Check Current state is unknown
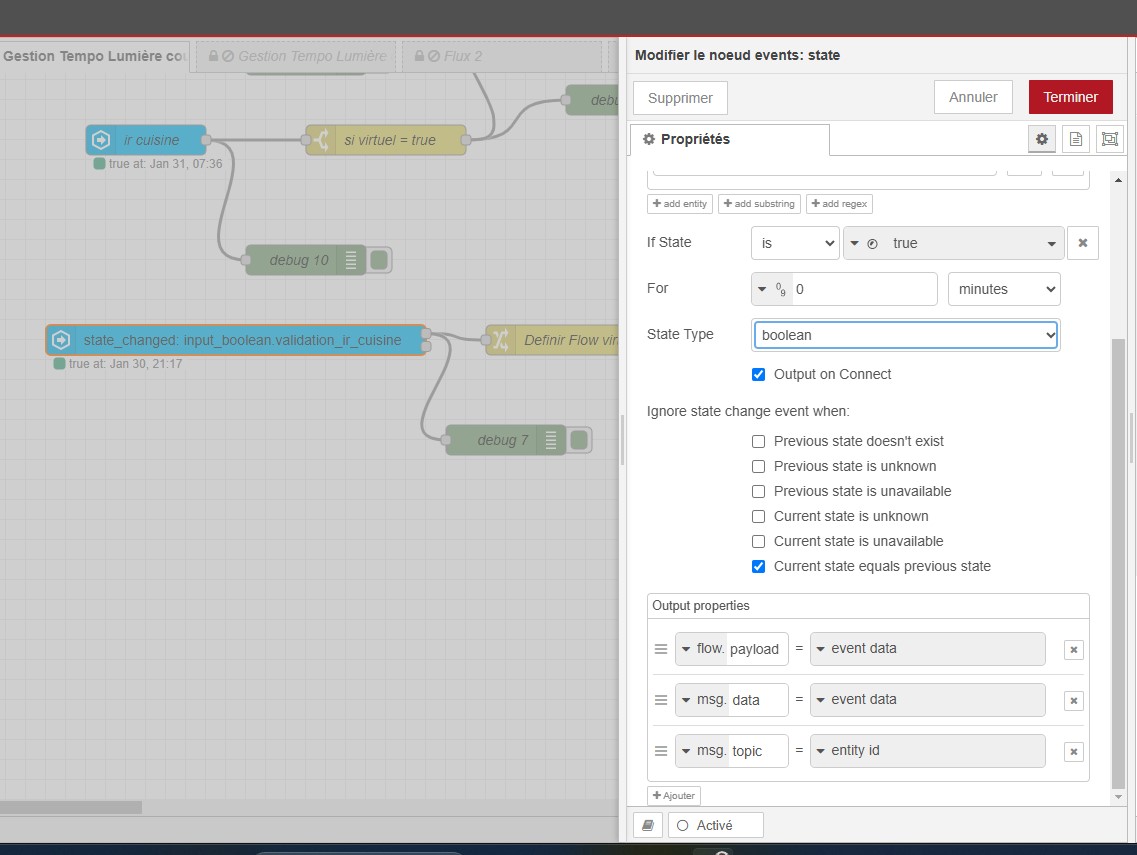This screenshot has height=855, width=1137. (x=758, y=516)
